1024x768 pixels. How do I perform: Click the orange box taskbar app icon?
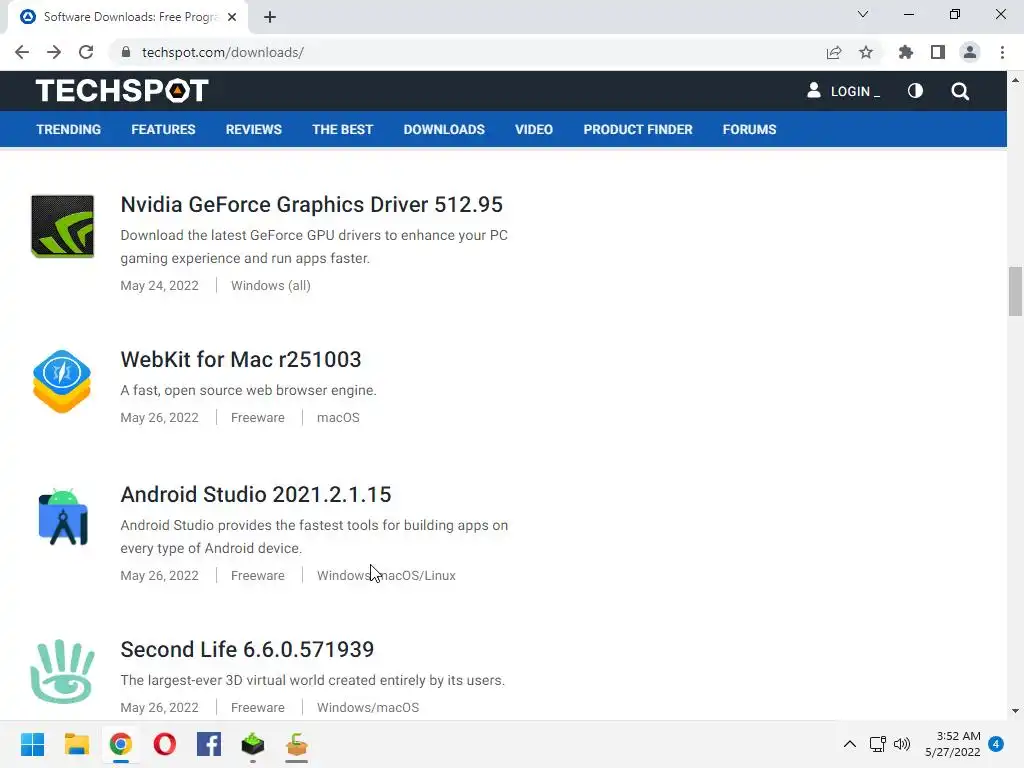coord(296,744)
